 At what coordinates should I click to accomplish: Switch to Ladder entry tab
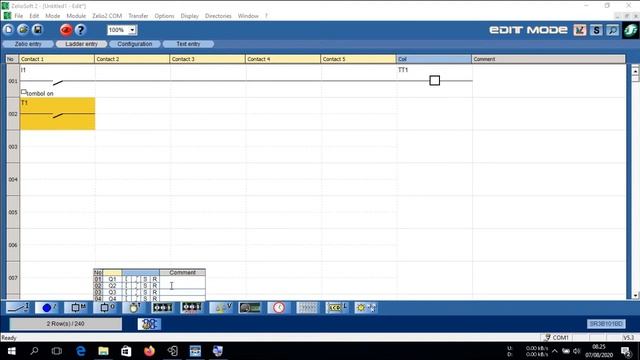(82, 44)
